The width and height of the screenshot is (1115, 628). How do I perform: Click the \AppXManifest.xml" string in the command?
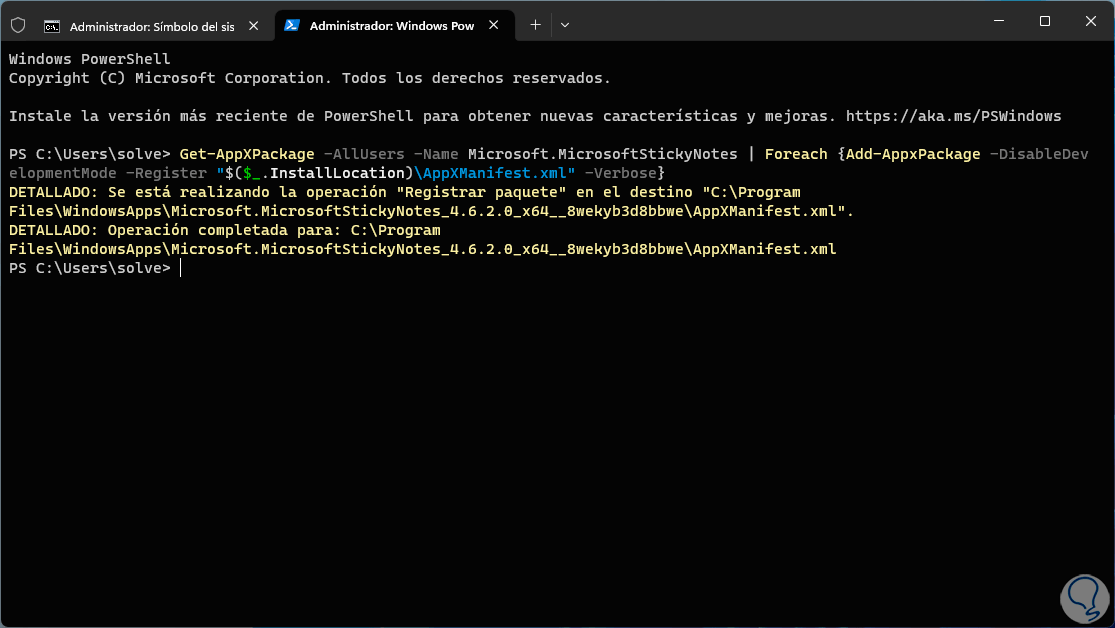[495, 173]
